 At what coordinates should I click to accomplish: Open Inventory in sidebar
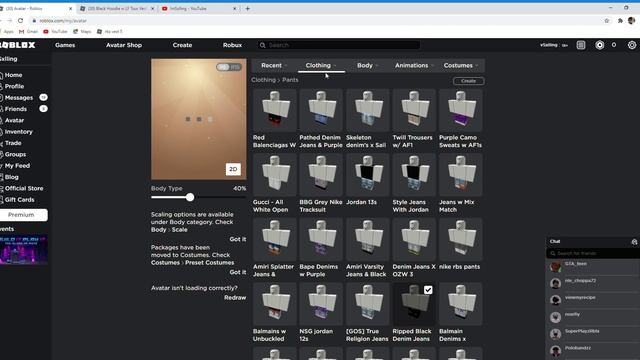point(18,132)
